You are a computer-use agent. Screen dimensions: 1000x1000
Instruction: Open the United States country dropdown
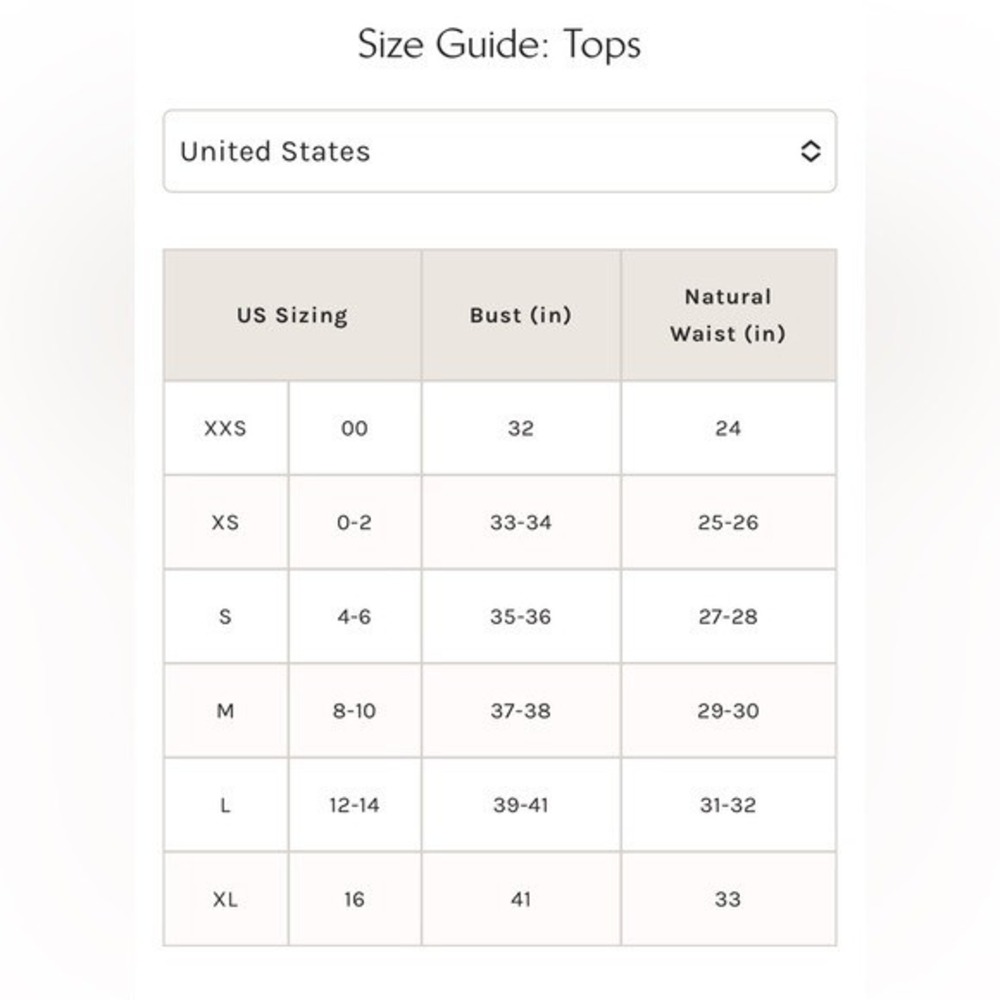point(499,151)
